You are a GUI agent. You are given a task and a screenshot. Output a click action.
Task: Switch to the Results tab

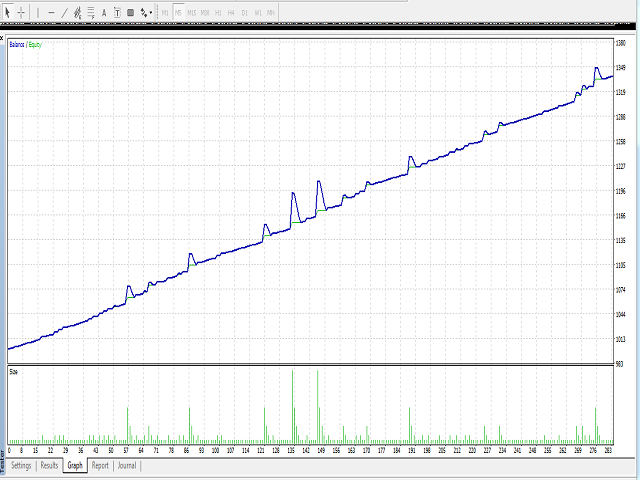point(49,466)
